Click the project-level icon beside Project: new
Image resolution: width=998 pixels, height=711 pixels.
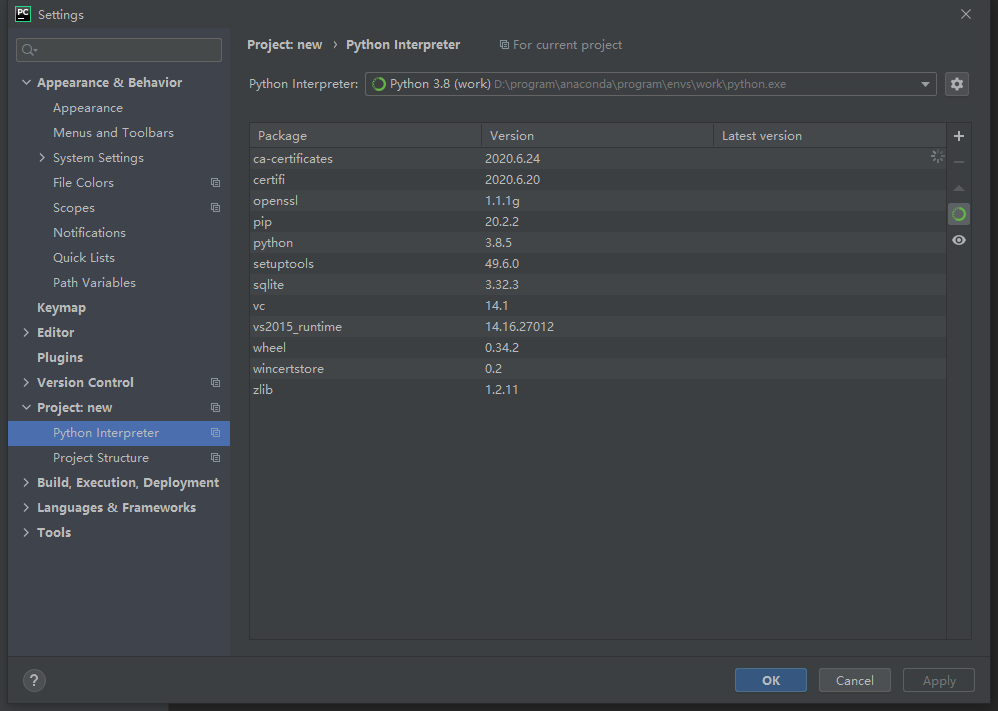click(x=216, y=407)
